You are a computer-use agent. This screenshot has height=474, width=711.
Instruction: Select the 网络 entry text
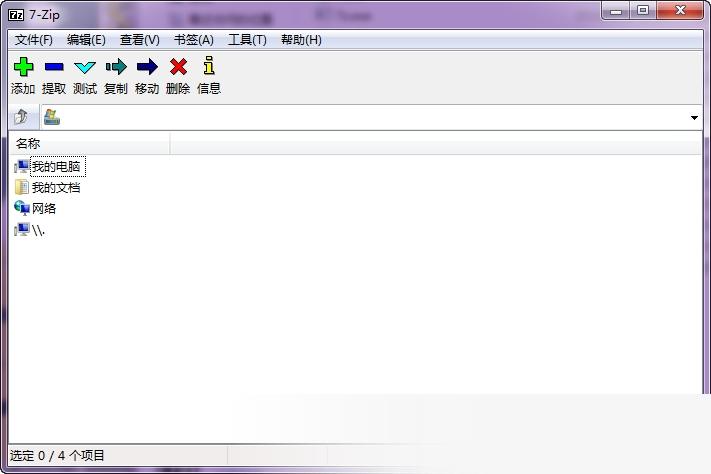pyautogui.click(x=44, y=209)
